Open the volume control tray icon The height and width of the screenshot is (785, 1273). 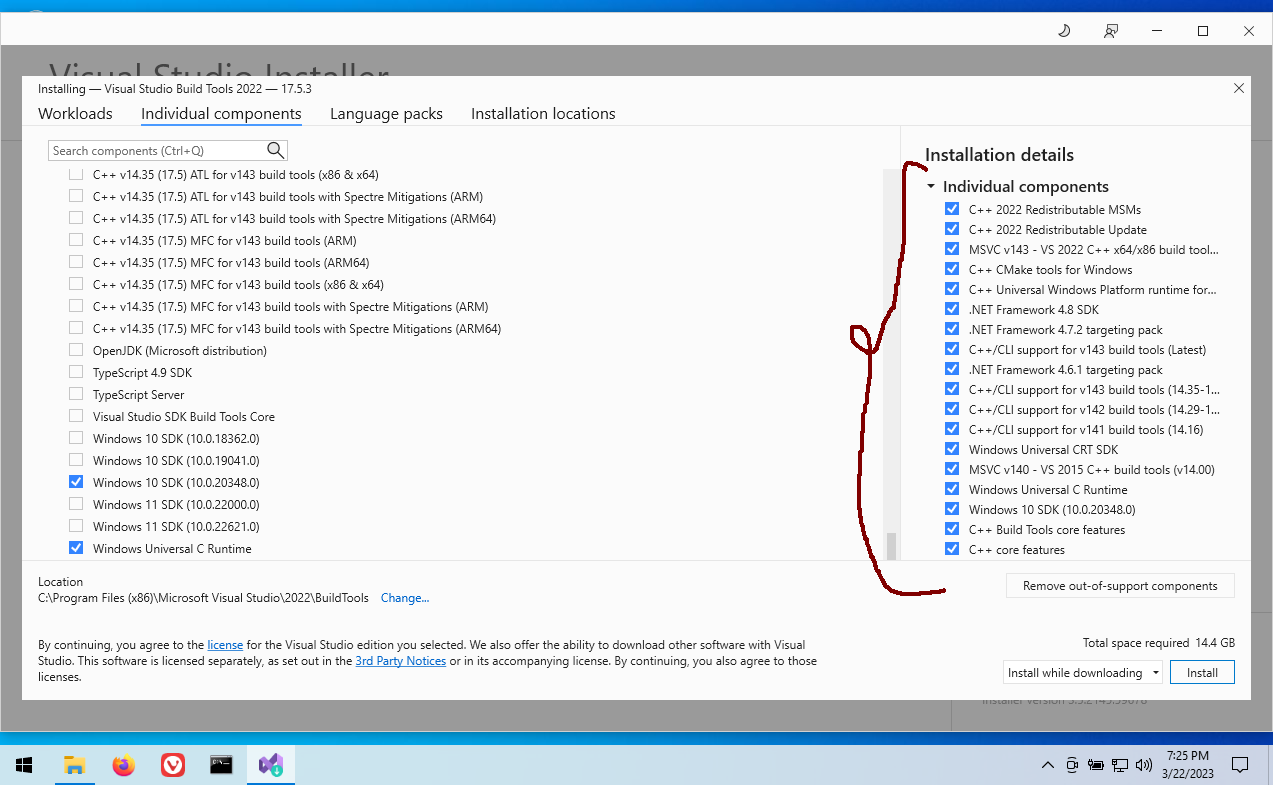click(1144, 765)
